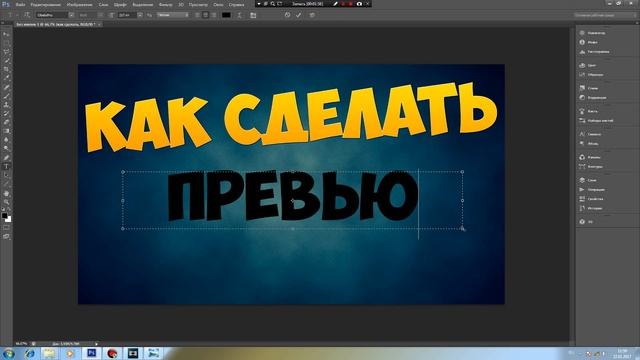Toggle text orientation in options bar
640x360 pixels.
[x=27, y=15]
